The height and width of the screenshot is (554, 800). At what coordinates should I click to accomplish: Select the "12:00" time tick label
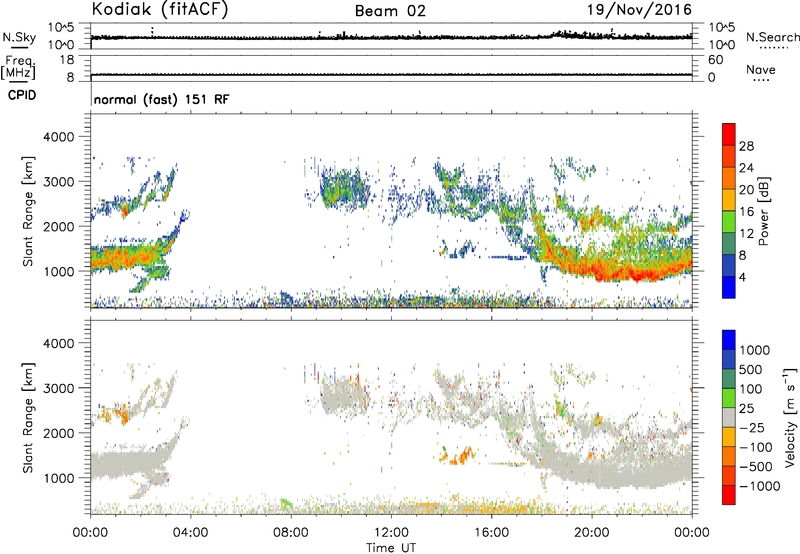tap(391, 533)
